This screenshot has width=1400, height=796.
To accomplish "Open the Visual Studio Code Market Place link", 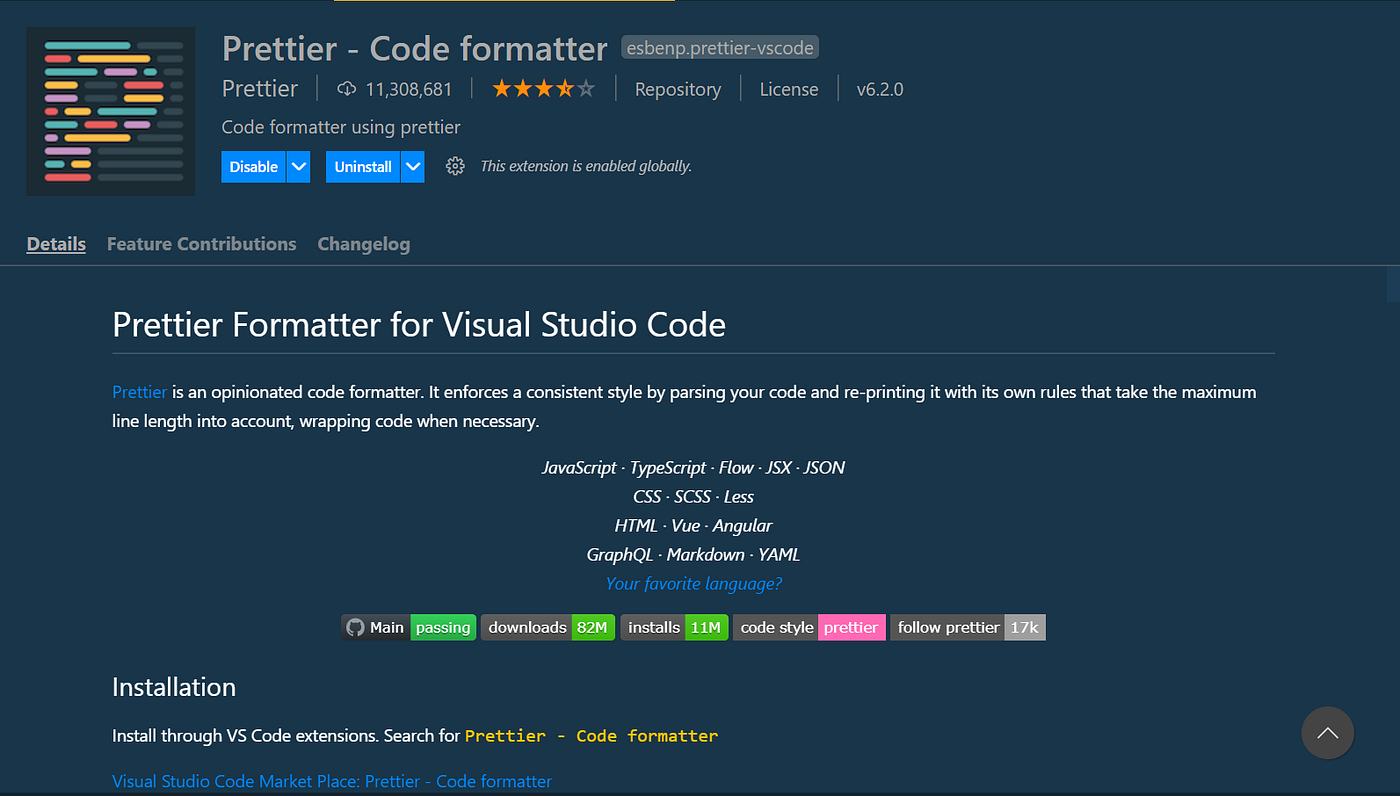I will [332, 781].
